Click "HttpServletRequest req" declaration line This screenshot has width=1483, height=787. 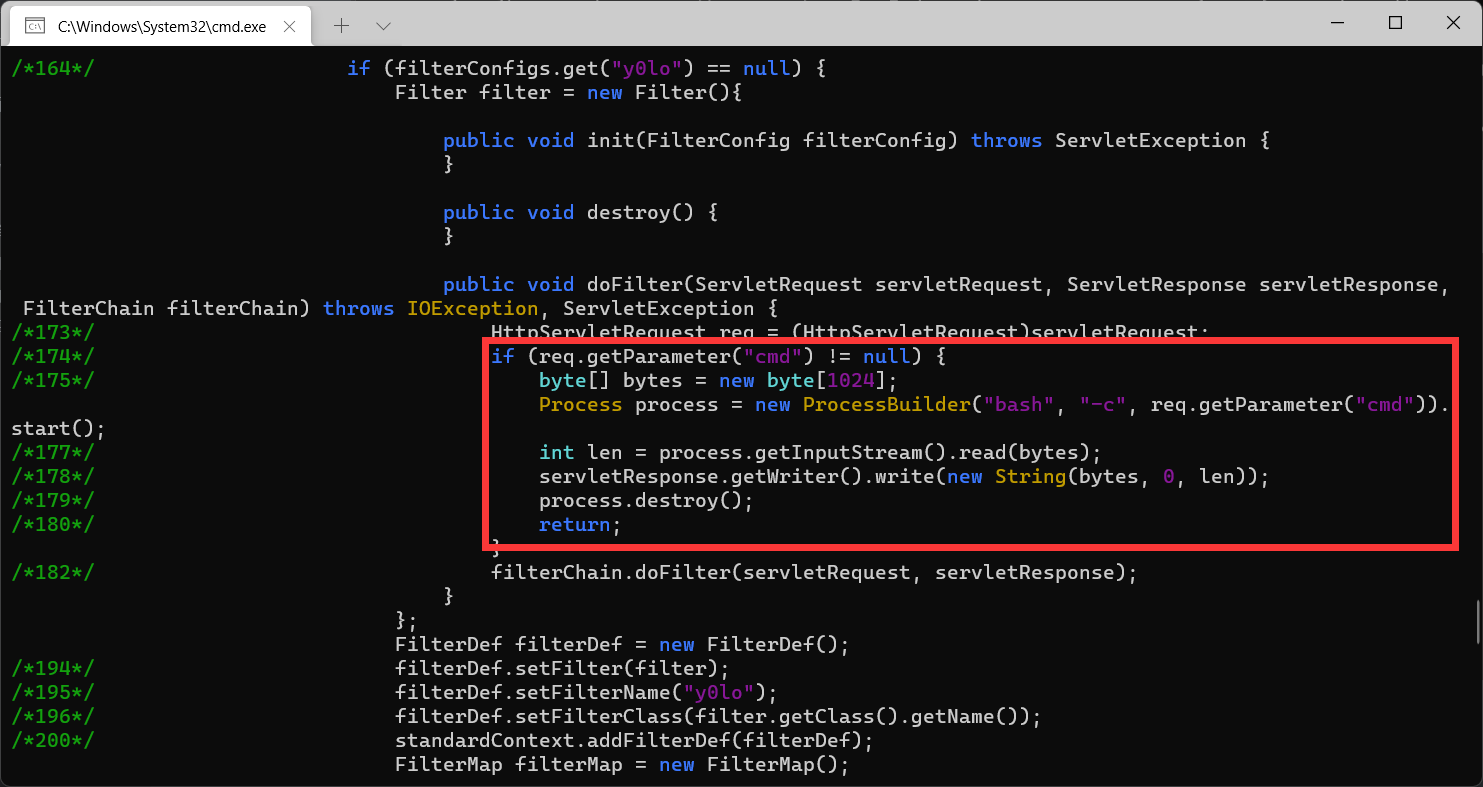(x=850, y=333)
